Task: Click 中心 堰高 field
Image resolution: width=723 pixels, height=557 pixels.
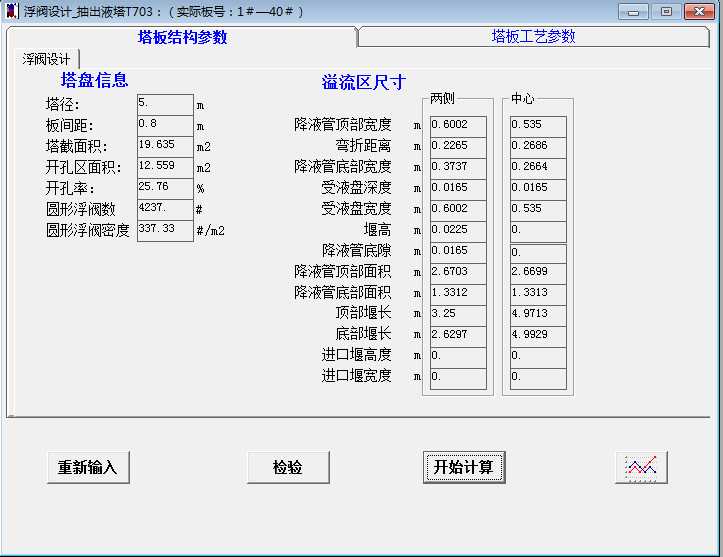Action: [538, 231]
